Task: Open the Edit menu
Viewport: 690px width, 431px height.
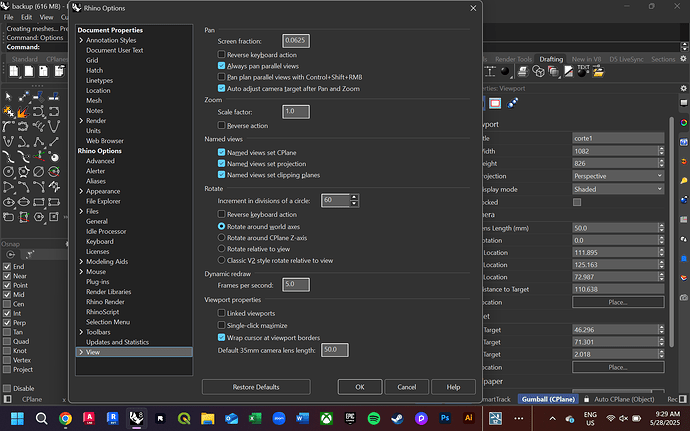Action: click(26, 17)
